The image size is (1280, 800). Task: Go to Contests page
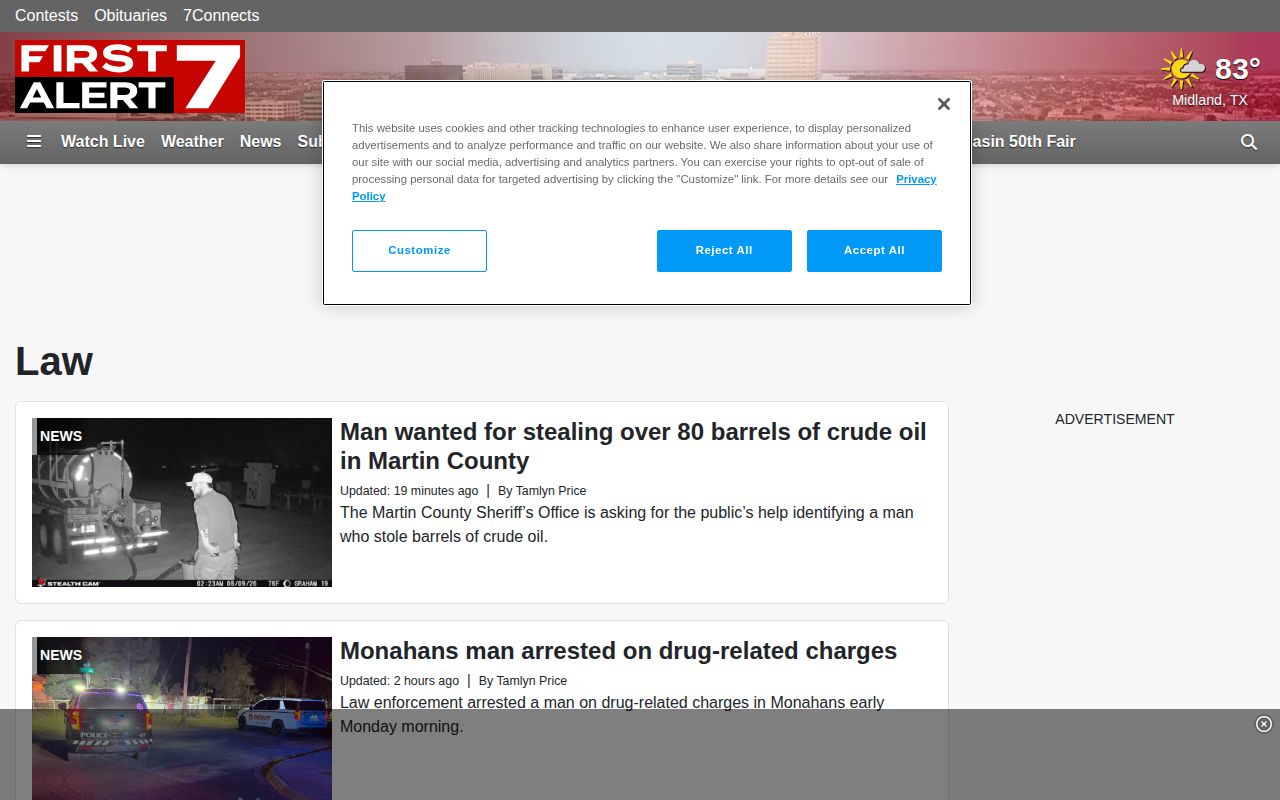click(46, 16)
